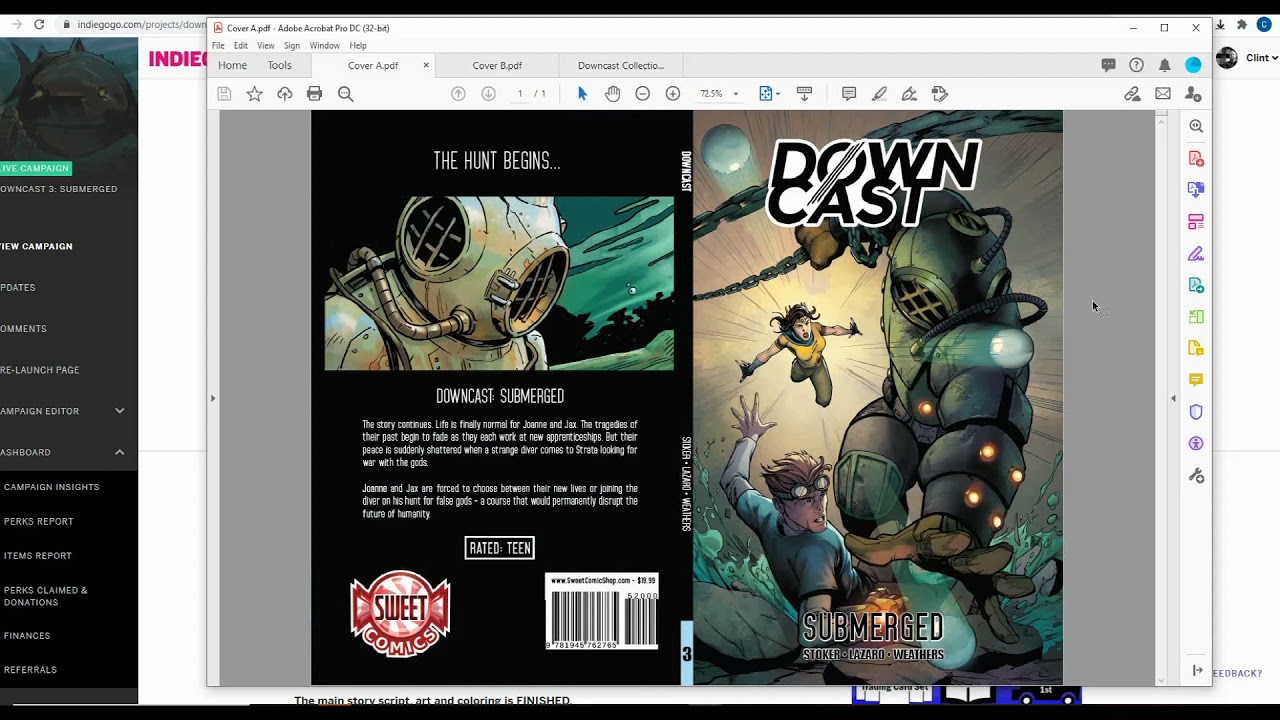
Task: Close the Cover A.pdf tab
Action: click(426, 66)
